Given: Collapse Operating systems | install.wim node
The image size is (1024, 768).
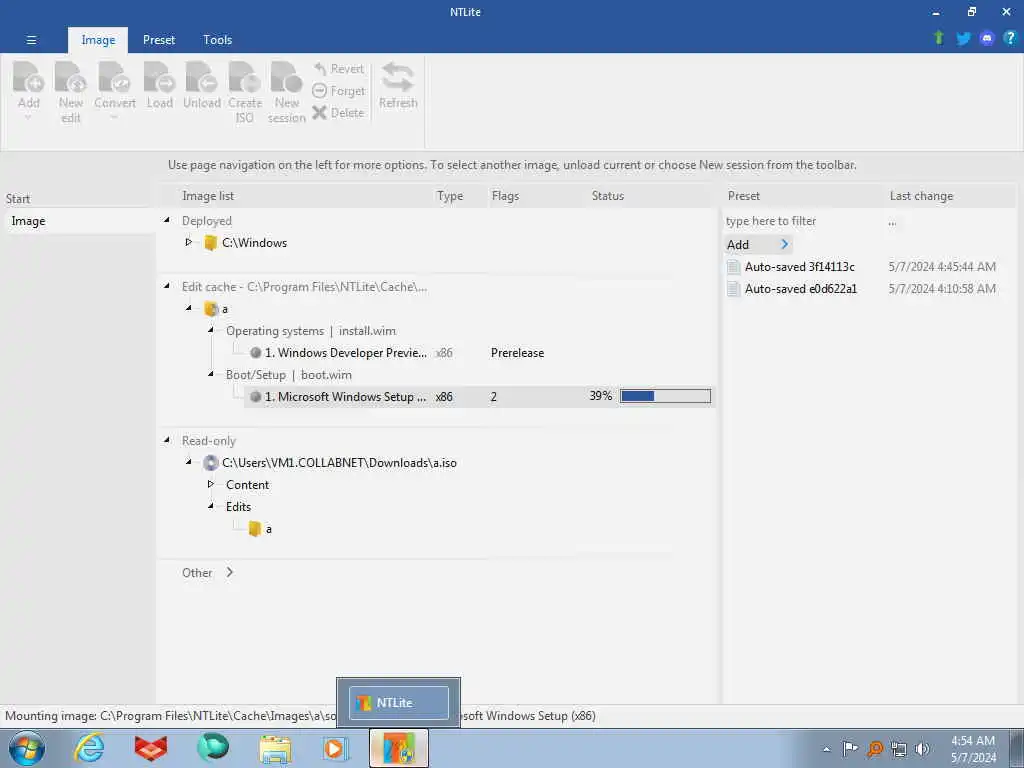Looking at the screenshot, I should [211, 330].
